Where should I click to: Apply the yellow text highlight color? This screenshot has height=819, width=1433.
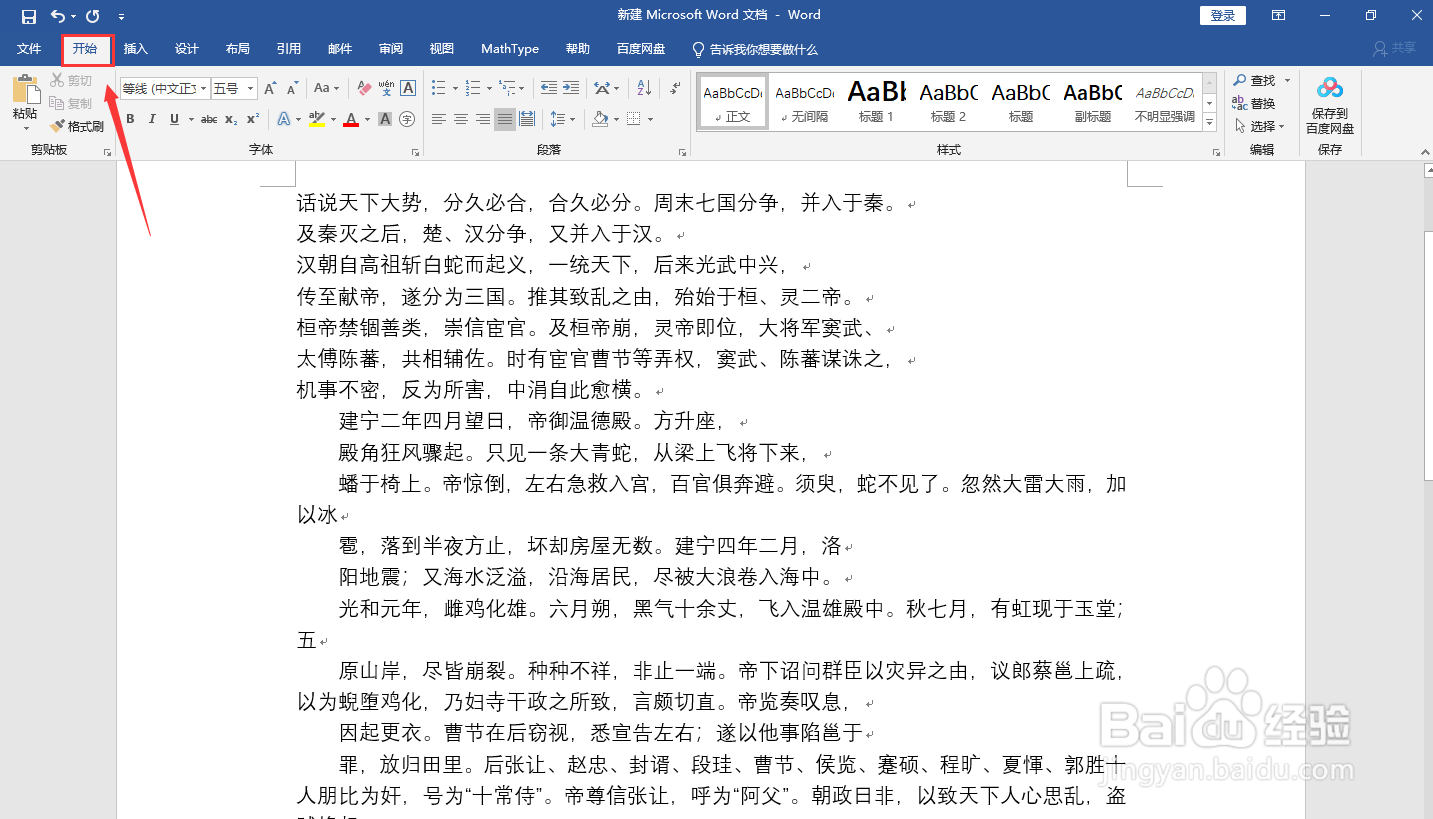(317, 120)
